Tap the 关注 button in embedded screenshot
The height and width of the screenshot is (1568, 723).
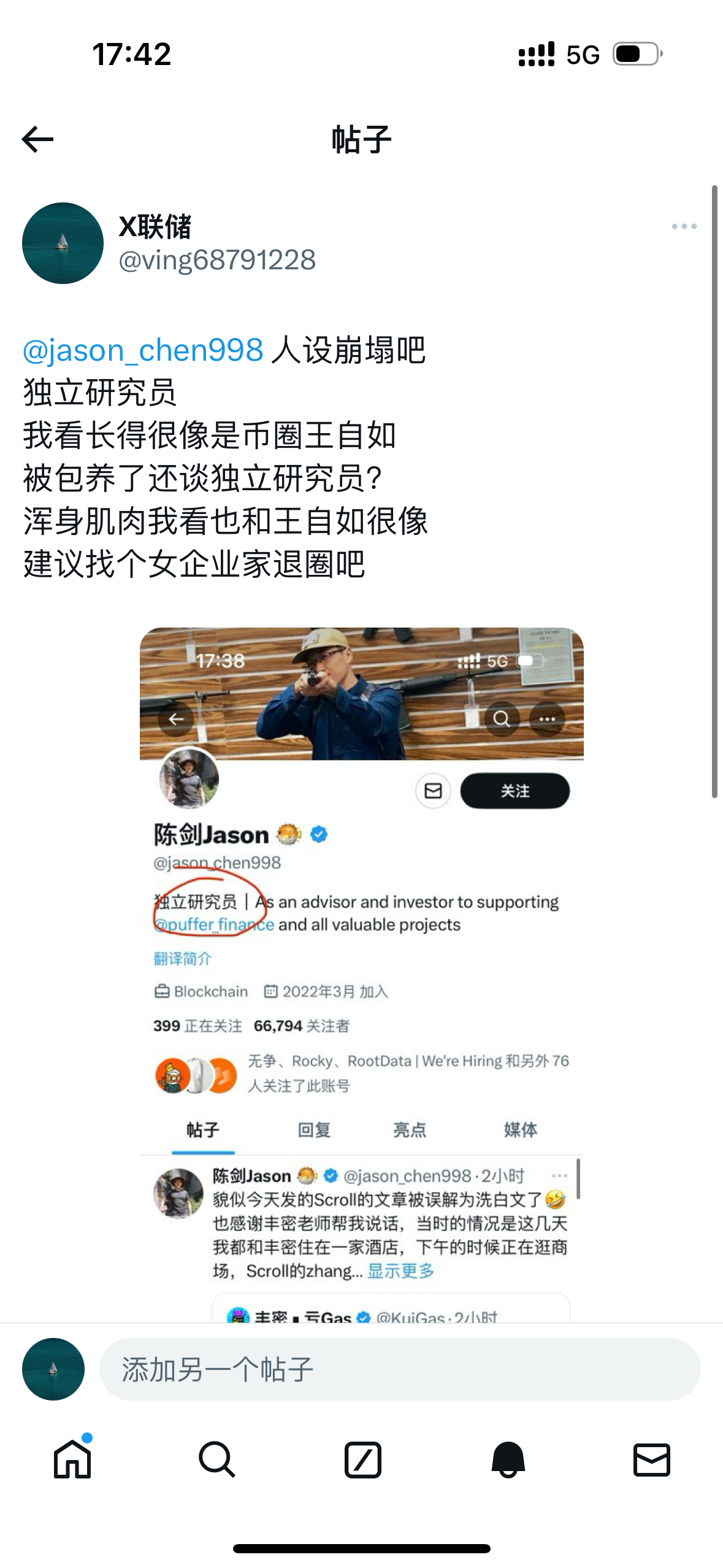point(515,791)
